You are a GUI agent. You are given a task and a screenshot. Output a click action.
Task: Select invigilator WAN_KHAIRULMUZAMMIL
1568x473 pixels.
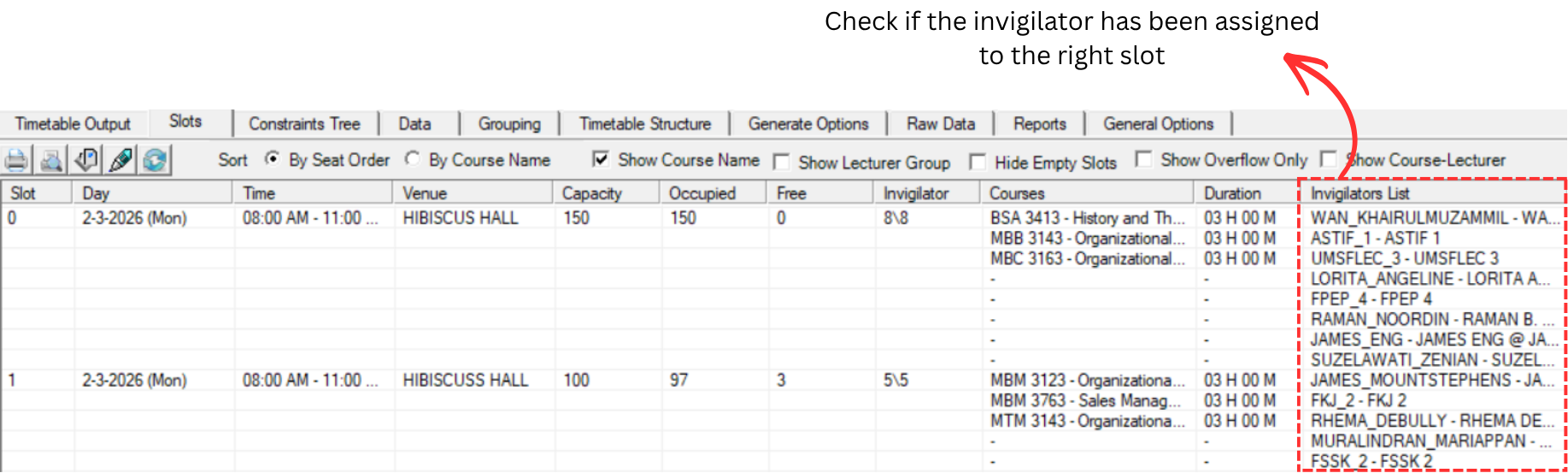coord(1434,218)
